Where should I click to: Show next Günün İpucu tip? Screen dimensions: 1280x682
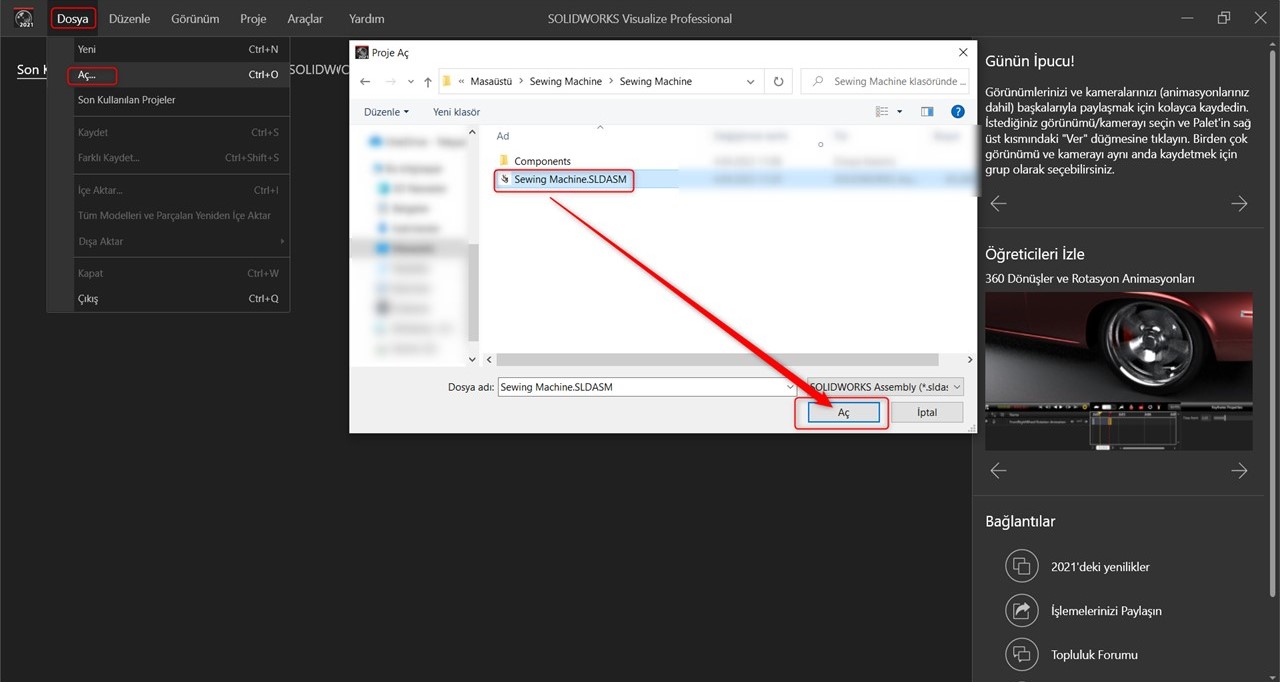[x=1240, y=204]
